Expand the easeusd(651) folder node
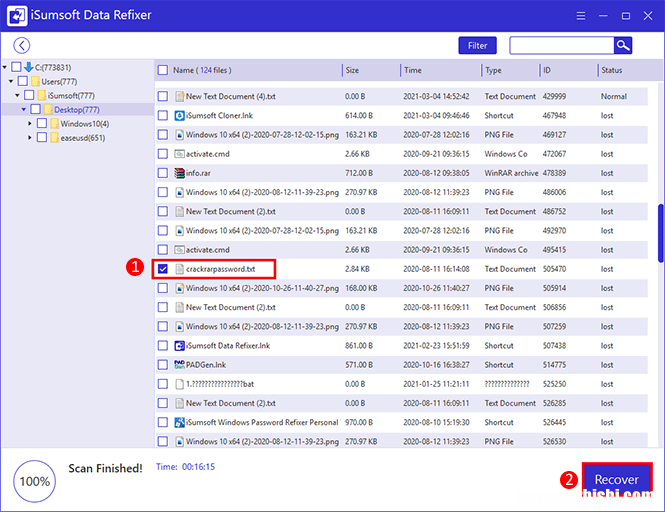The width and height of the screenshot is (665, 512). 30,137
